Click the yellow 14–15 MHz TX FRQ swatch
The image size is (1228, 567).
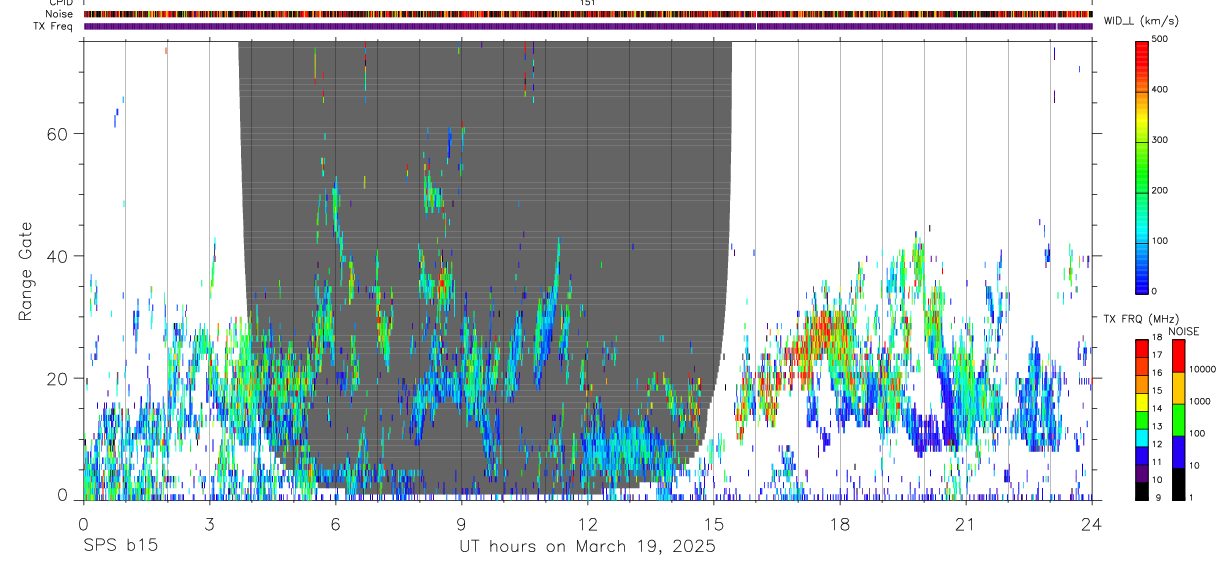pos(1141,402)
